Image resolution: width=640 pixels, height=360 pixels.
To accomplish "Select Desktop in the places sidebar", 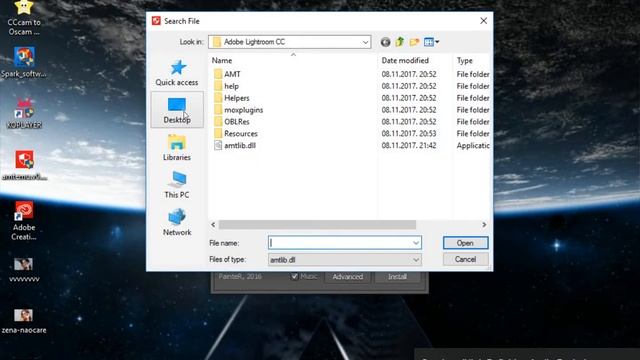I will point(177,110).
